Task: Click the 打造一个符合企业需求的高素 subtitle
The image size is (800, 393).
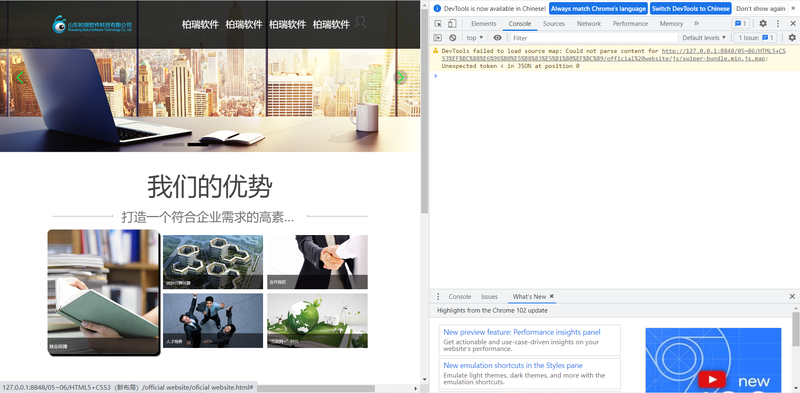Action: click(208, 217)
